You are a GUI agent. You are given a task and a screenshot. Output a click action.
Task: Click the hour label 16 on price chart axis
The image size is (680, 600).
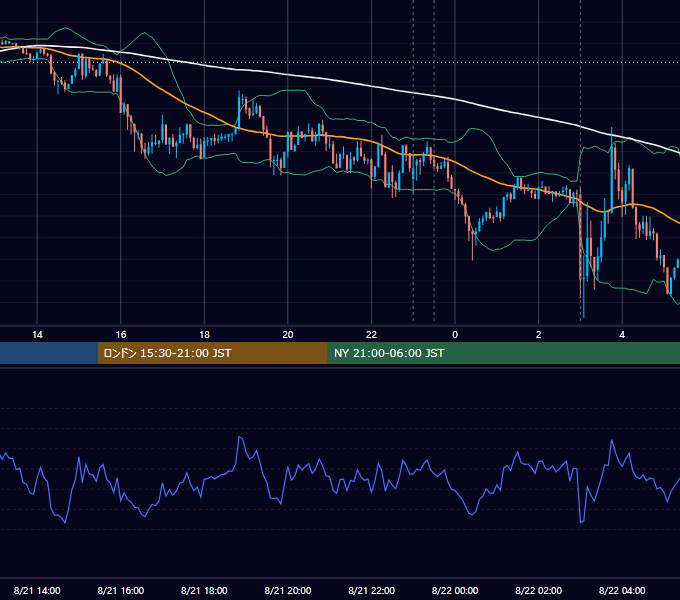pos(121,334)
